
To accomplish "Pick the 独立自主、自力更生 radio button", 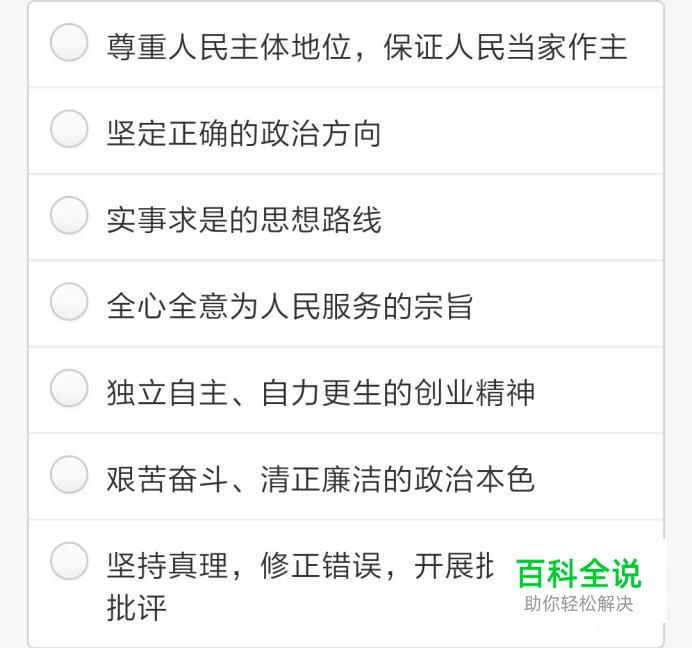I will click(69, 389).
